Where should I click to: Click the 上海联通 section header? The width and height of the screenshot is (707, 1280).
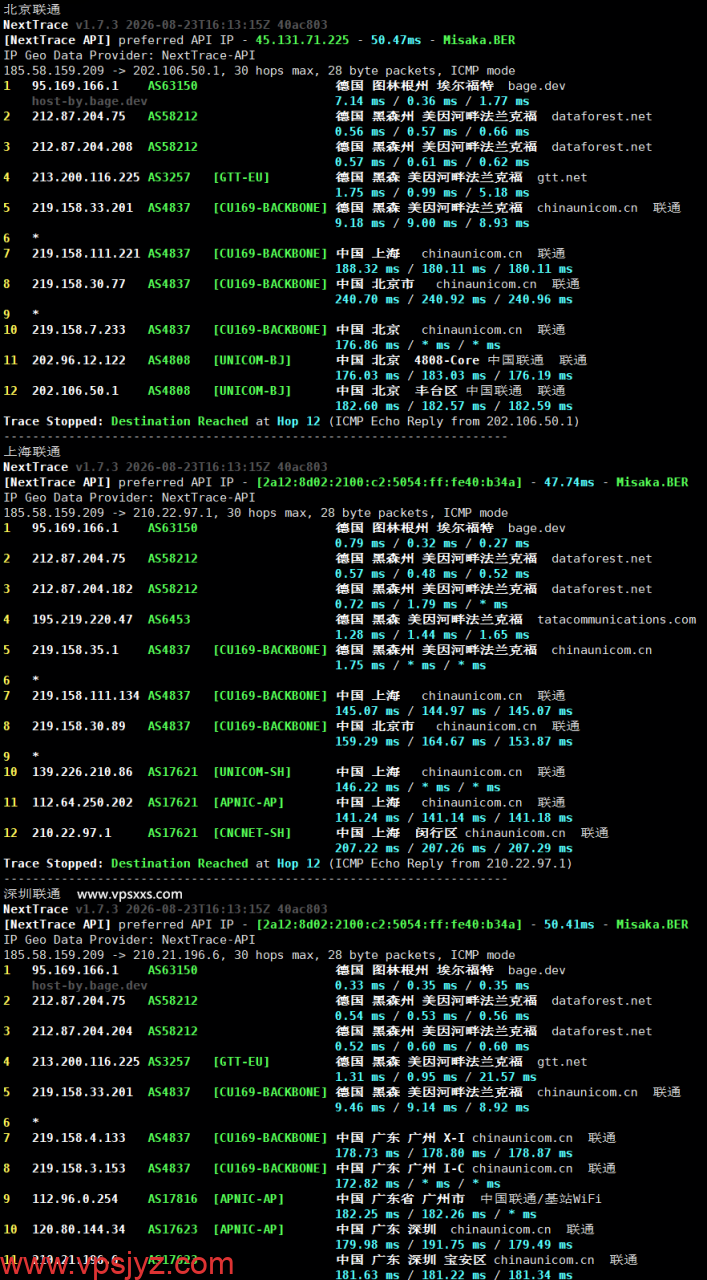point(32,451)
